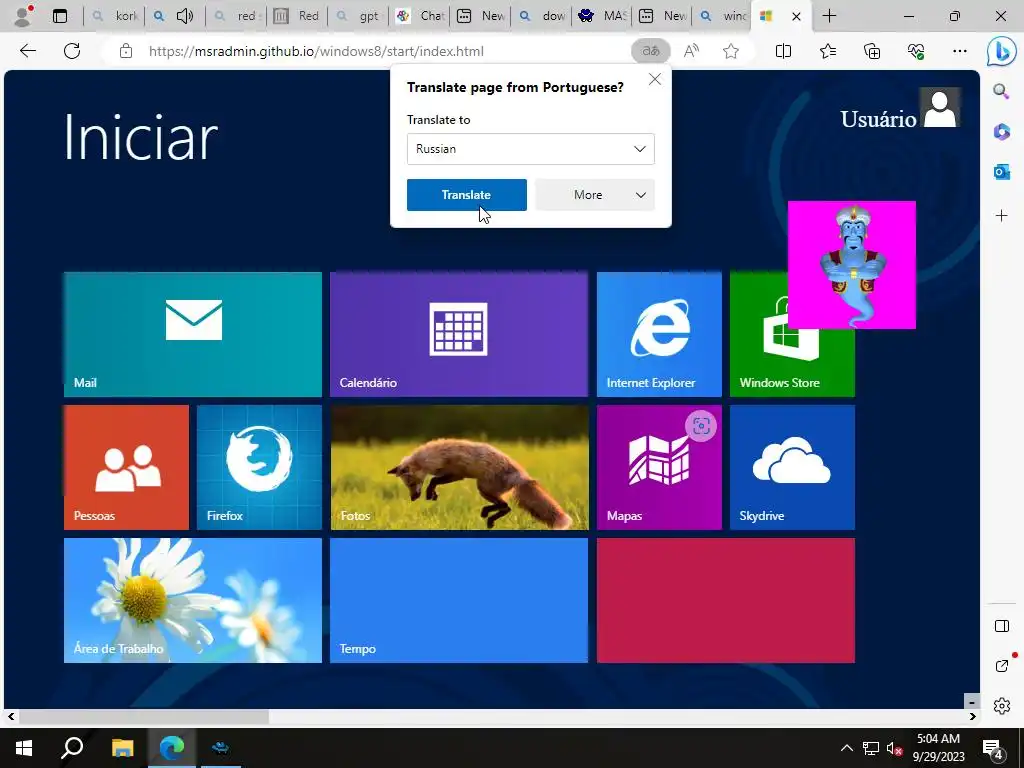The width and height of the screenshot is (1024, 768).
Task: Open Bing Chat sidebar button
Action: [x=1002, y=52]
